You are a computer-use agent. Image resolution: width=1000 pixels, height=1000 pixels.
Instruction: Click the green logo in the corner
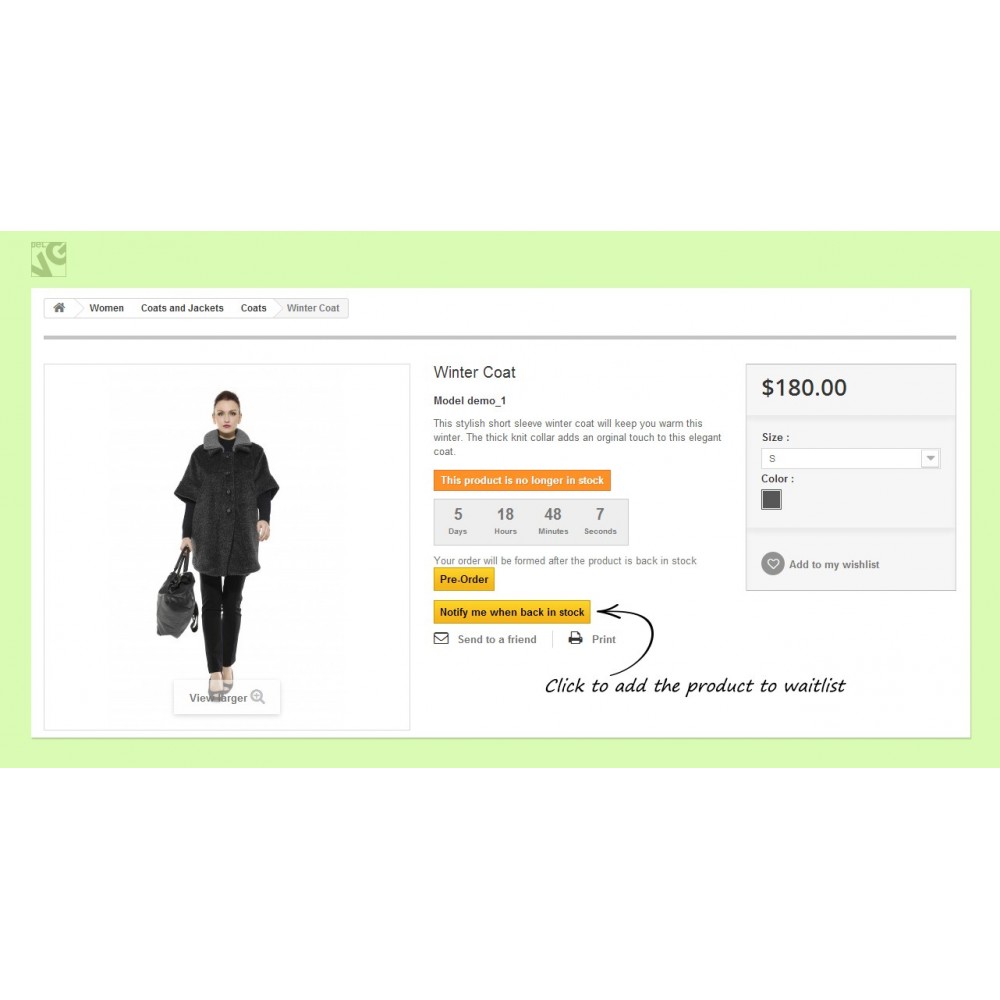pos(48,259)
